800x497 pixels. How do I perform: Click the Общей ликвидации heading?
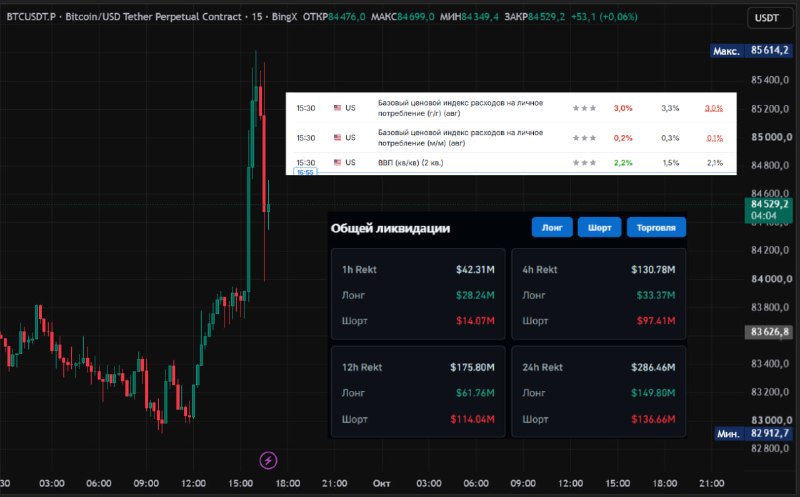[x=390, y=228]
